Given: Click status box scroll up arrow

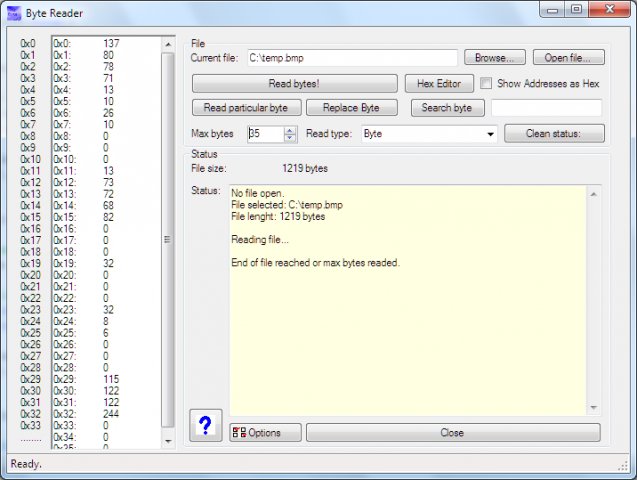Looking at the screenshot, I should (594, 194).
